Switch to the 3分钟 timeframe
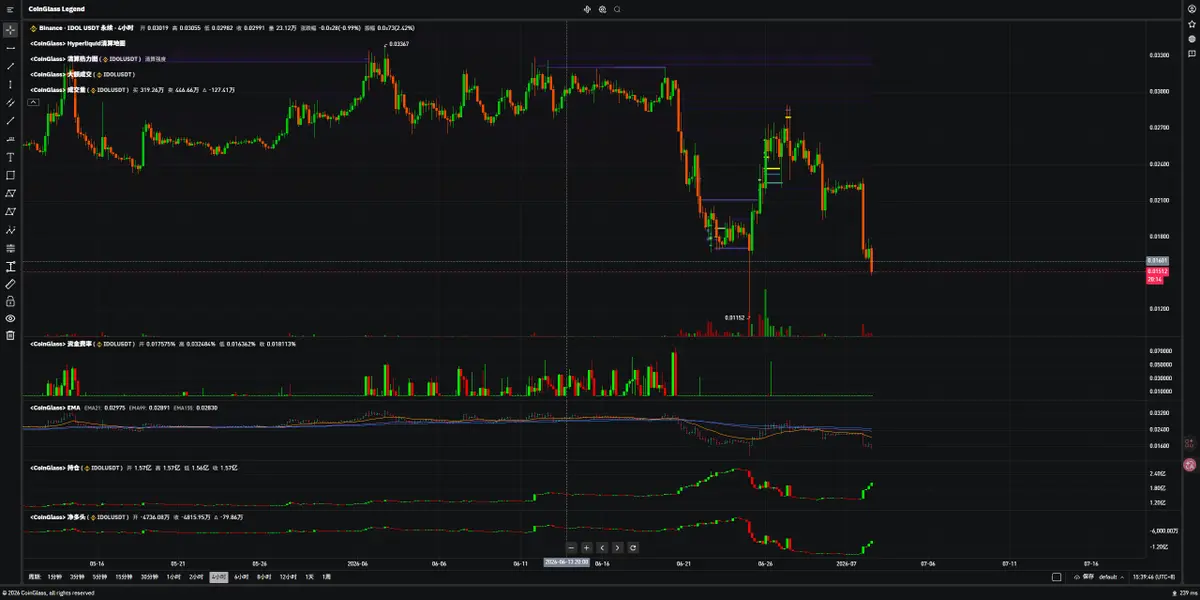The width and height of the screenshot is (1200, 600). pyautogui.click(x=77, y=577)
